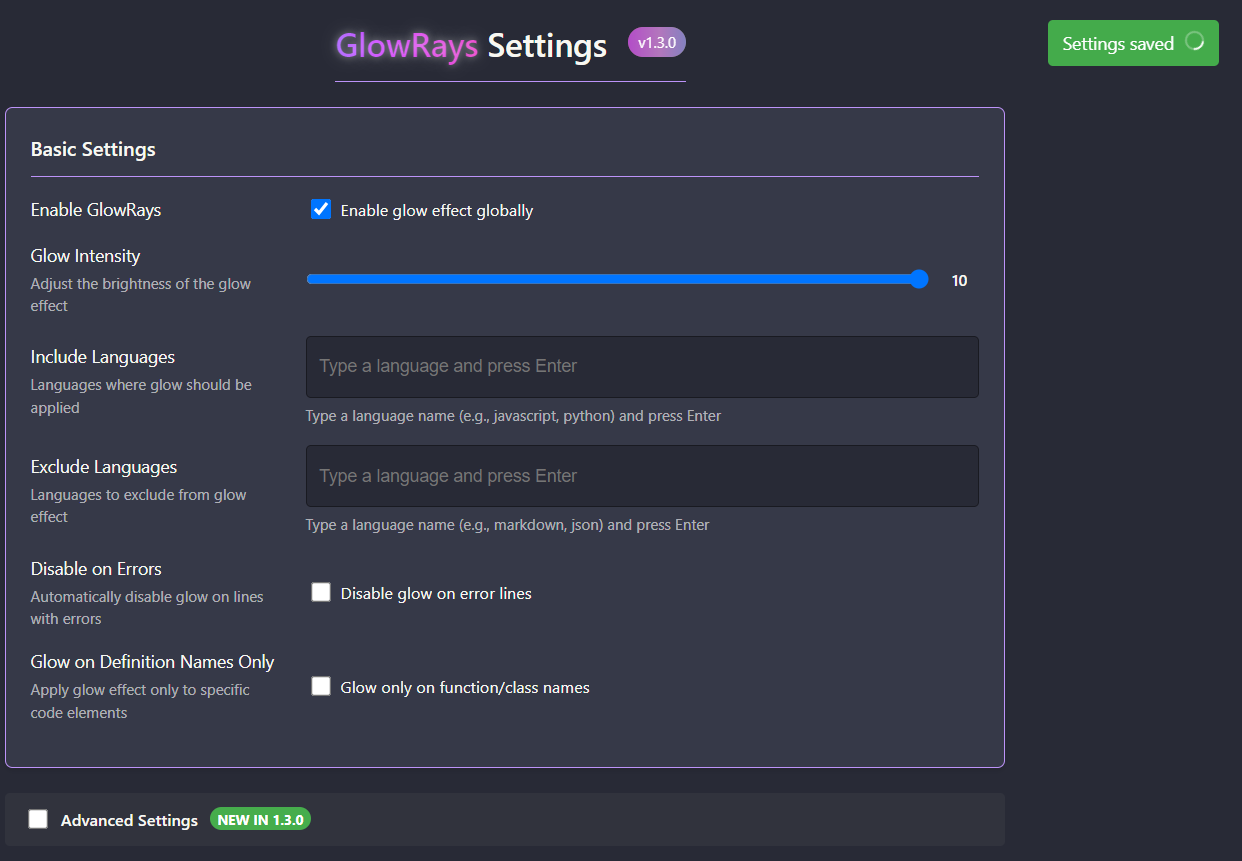Click the v1.3.0 version badge
The height and width of the screenshot is (861, 1242).
point(657,43)
